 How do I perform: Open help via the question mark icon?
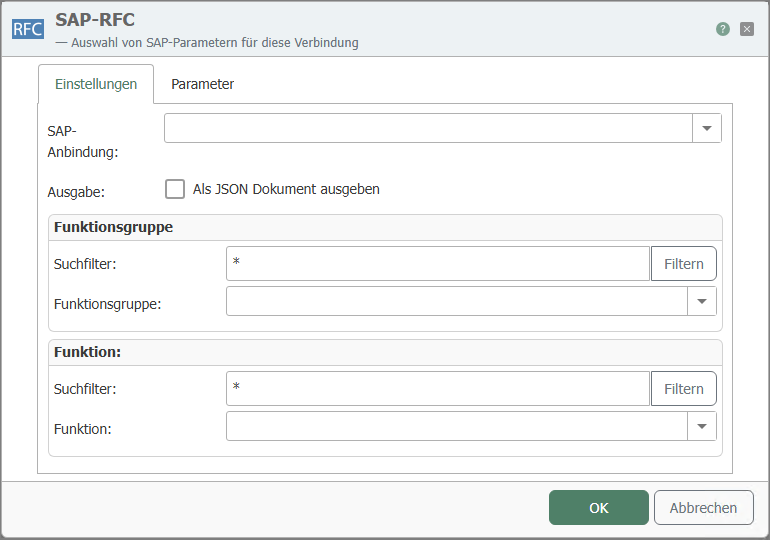(x=723, y=29)
